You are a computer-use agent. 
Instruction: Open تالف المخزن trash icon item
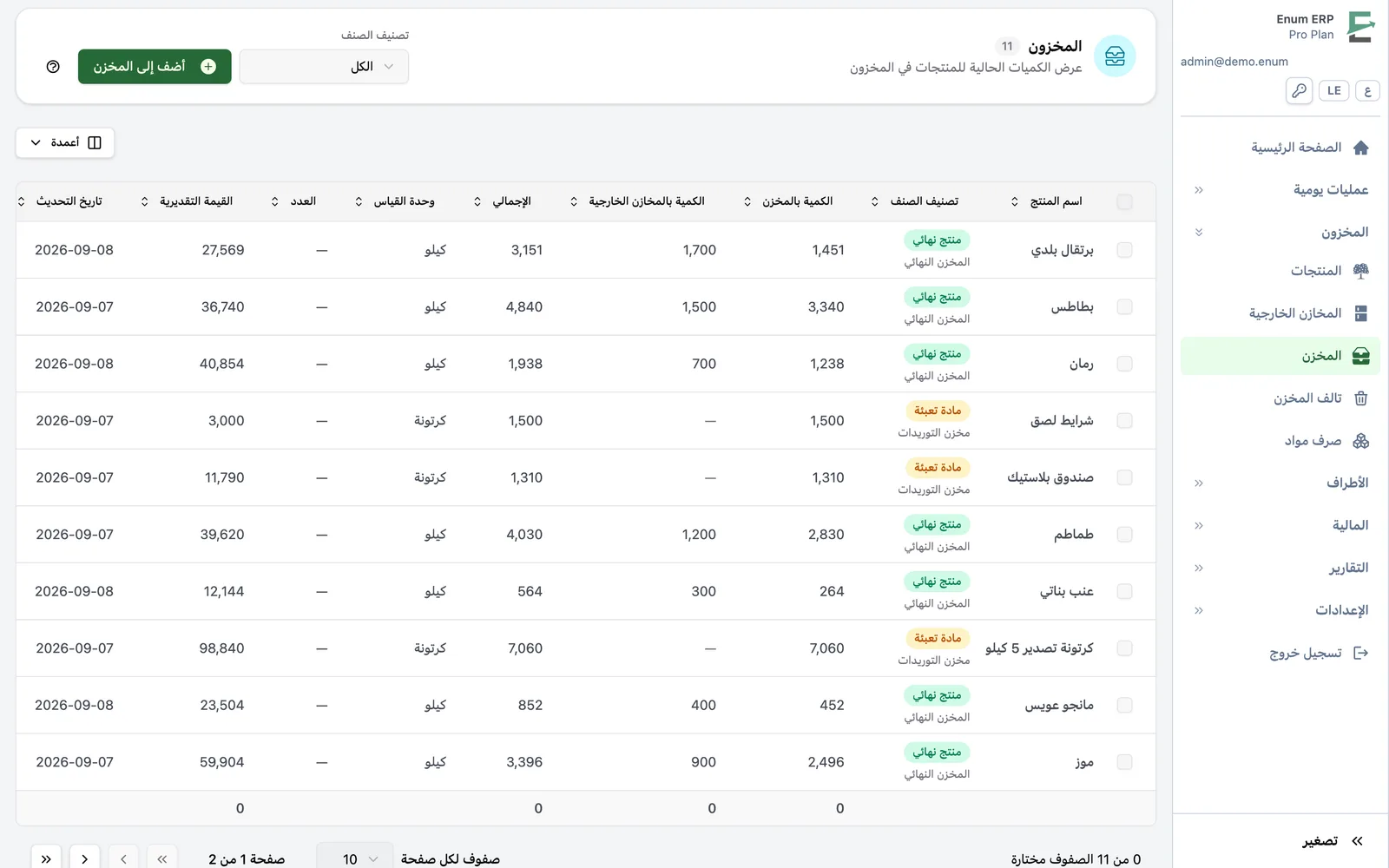(1360, 398)
